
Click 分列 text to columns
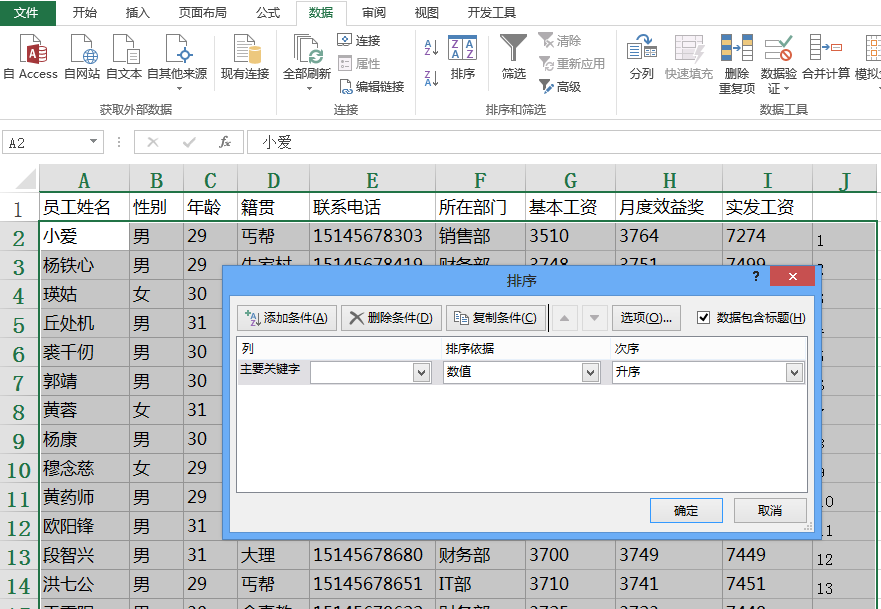642,56
